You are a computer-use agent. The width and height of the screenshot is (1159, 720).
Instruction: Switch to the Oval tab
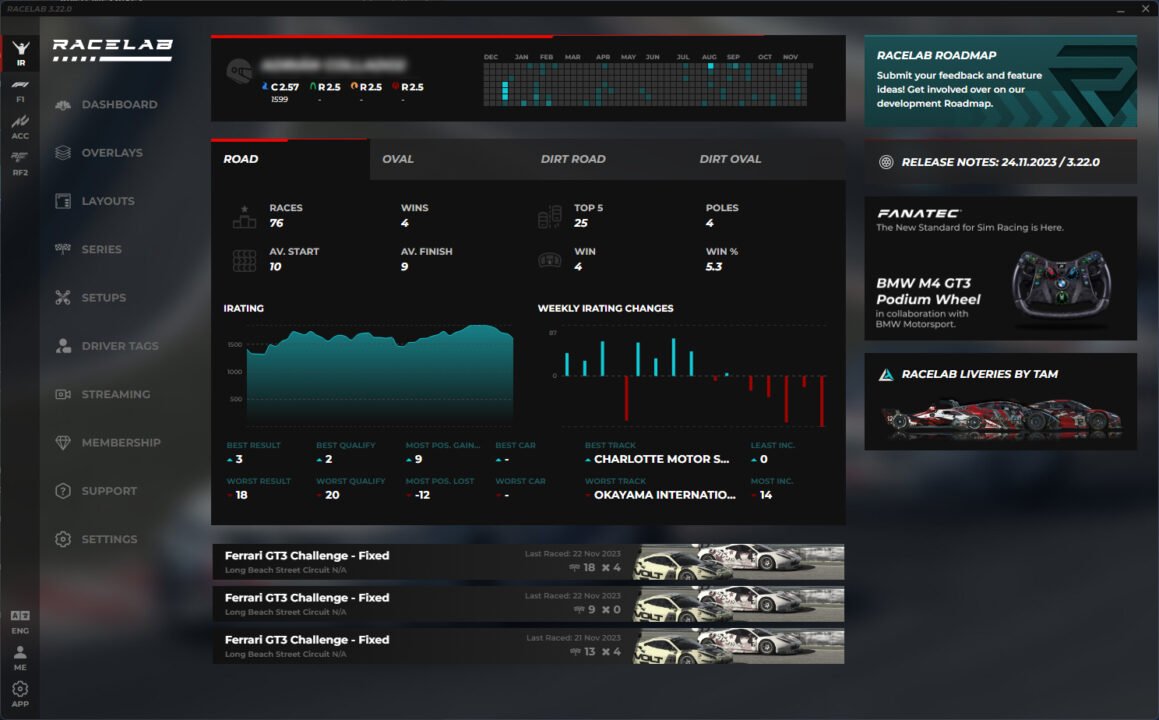pyautogui.click(x=449, y=159)
